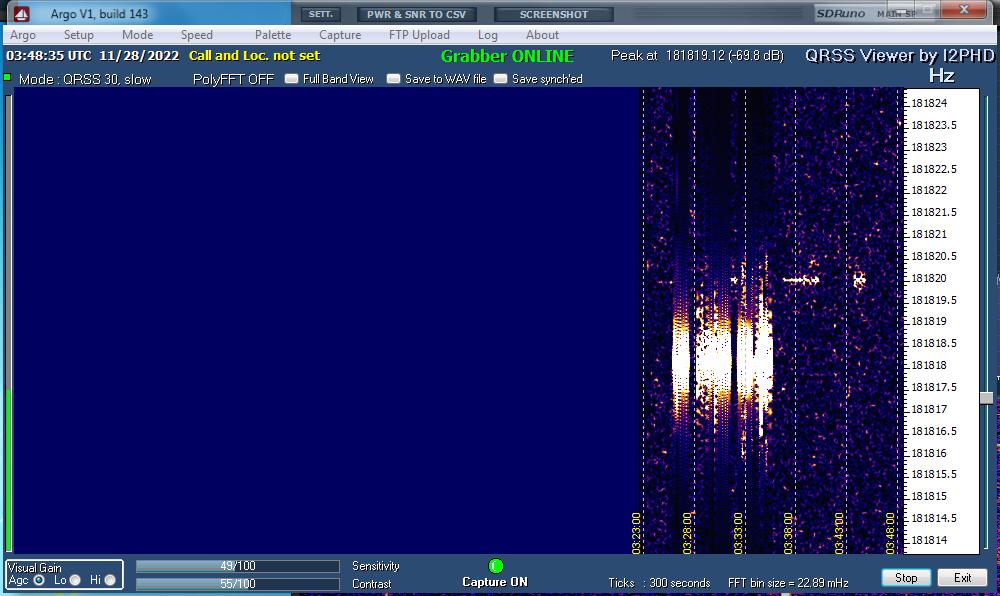This screenshot has width=1000, height=596.
Task: Click the Exit button
Action: 962,578
